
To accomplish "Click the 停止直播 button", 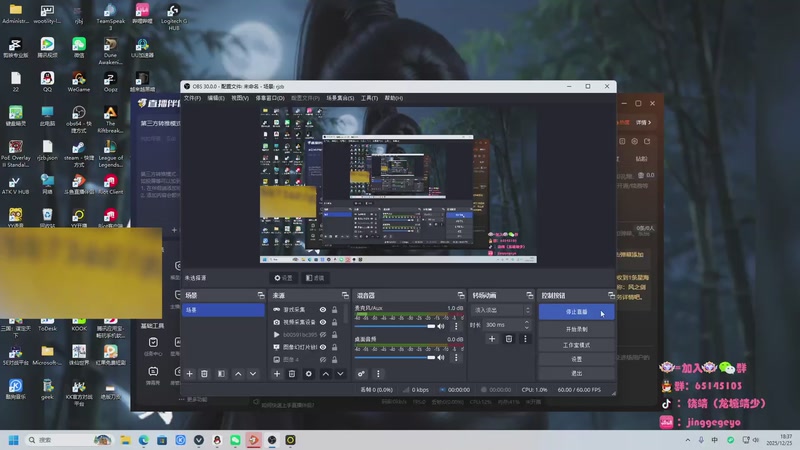I will pos(577,312).
